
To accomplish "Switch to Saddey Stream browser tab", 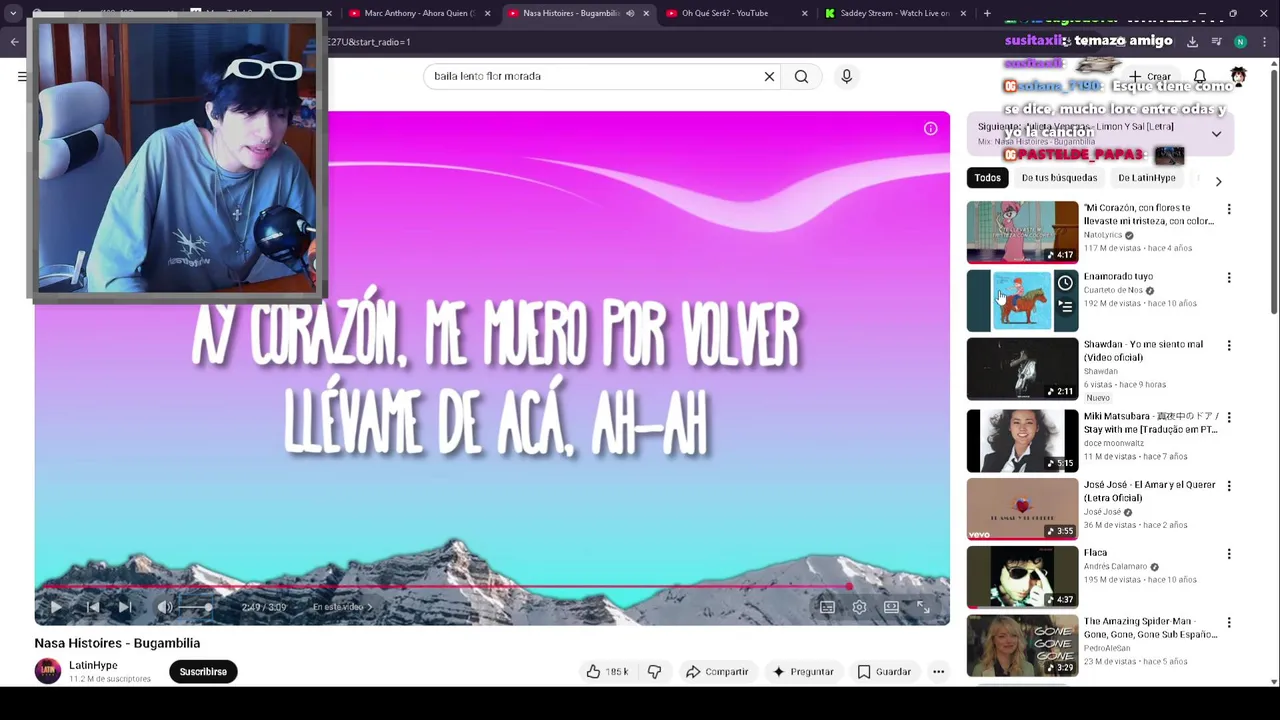I will (x=893, y=13).
